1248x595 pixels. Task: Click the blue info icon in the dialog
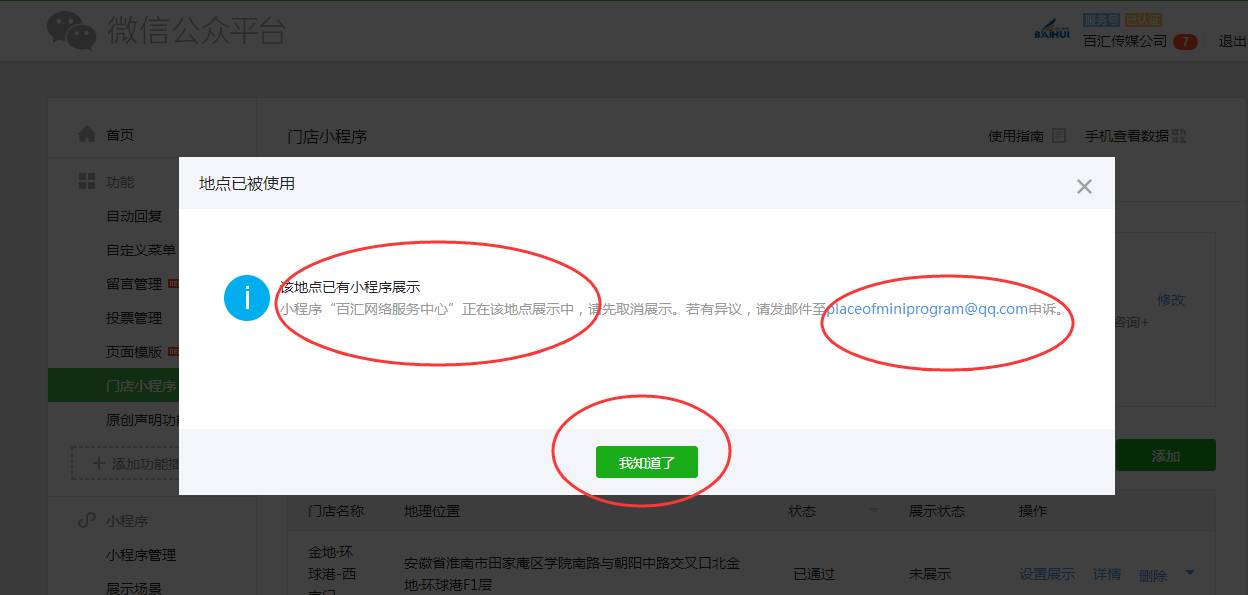pyautogui.click(x=246, y=298)
